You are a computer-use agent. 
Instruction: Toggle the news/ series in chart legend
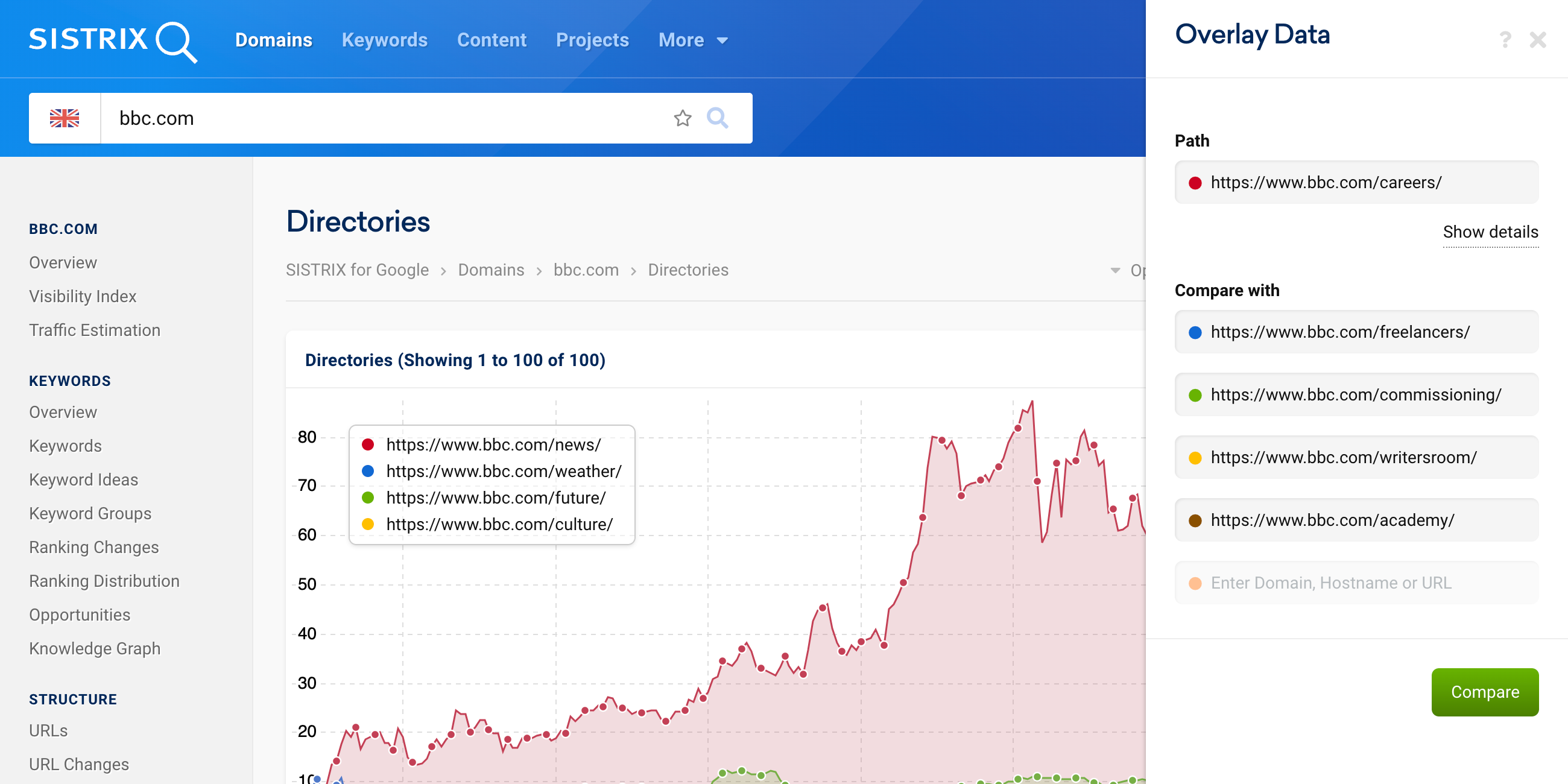pos(481,445)
